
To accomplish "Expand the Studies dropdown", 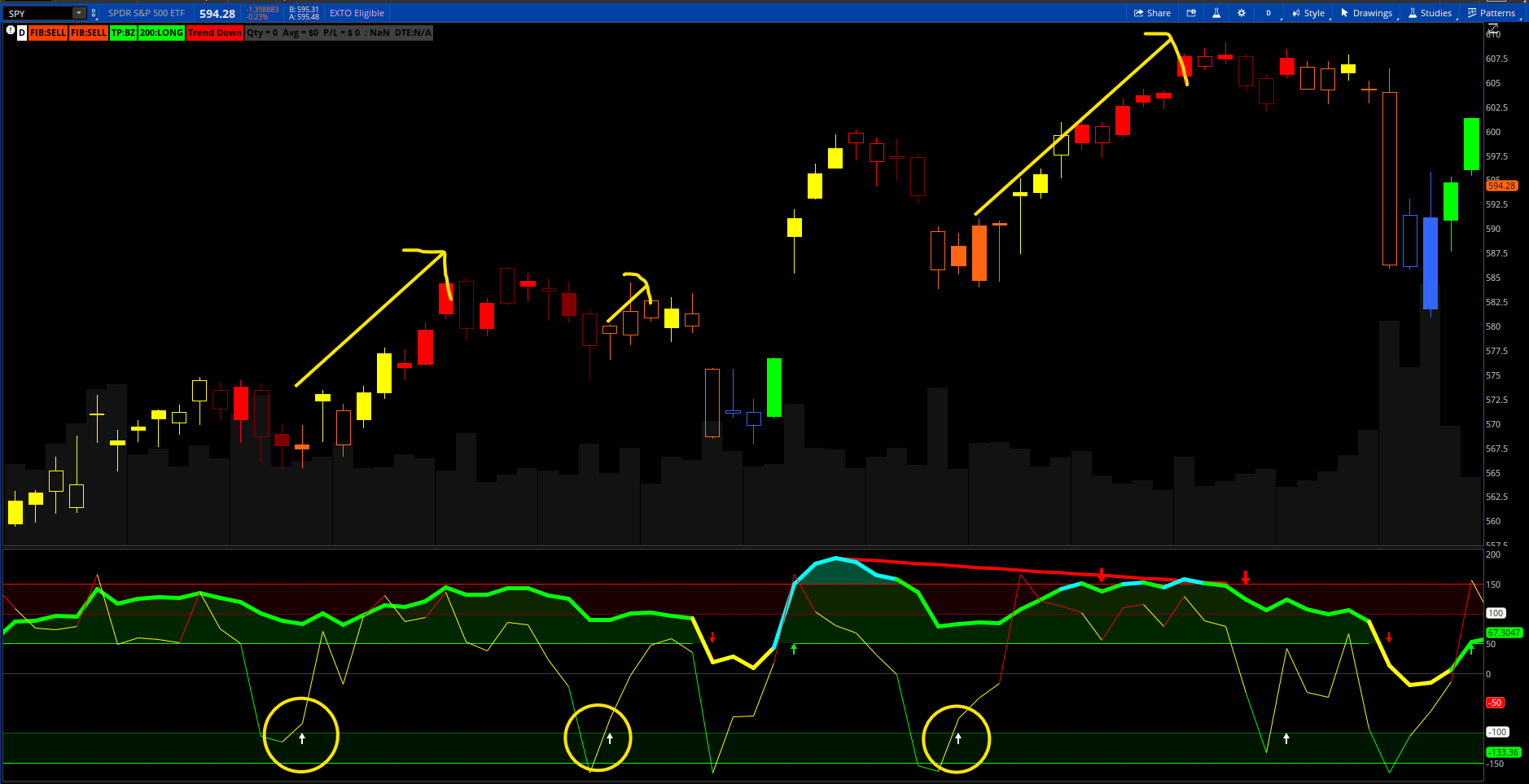I will [1430, 13].
